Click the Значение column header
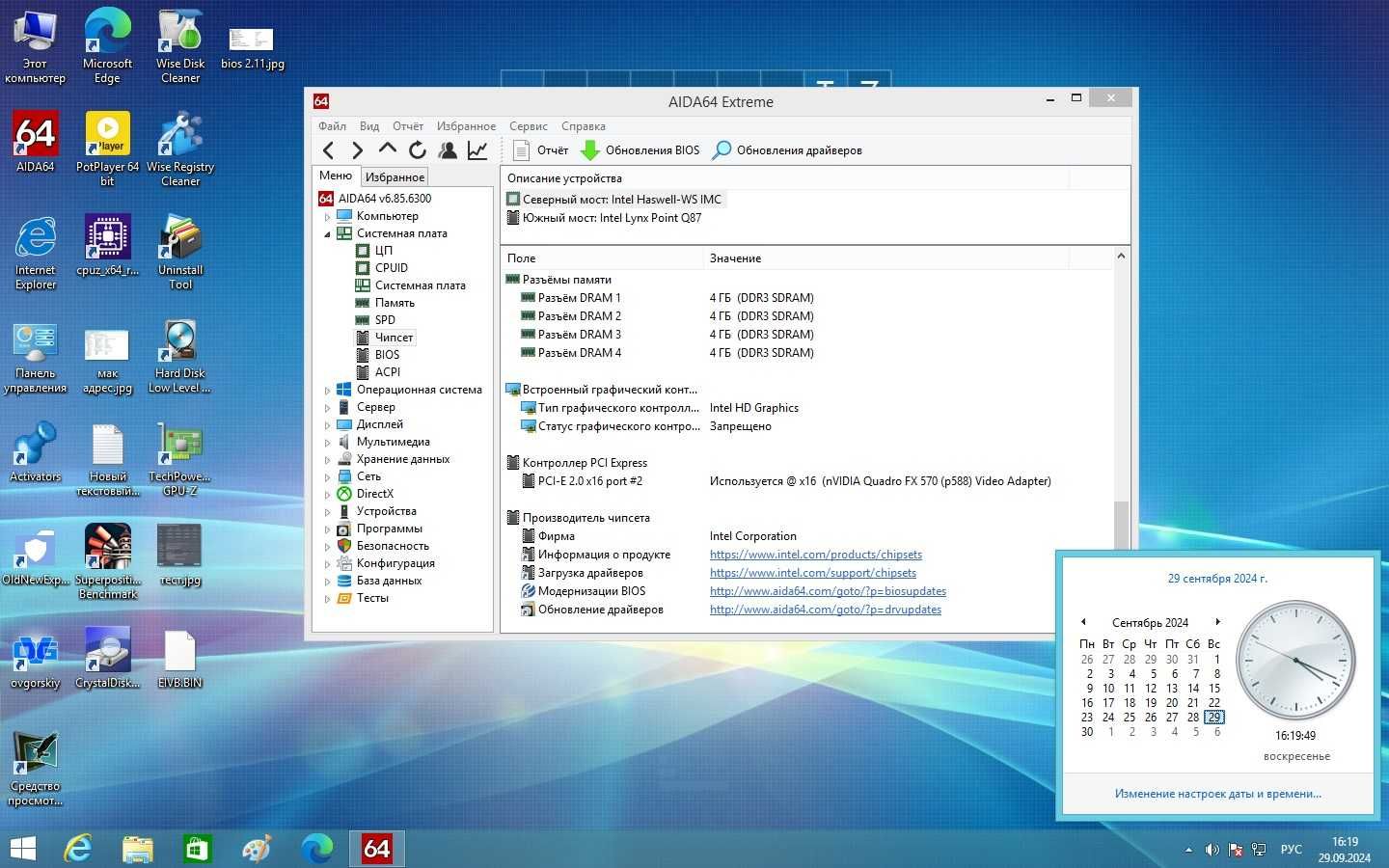Screen dimensions: 1389x868 coord(885,258)
